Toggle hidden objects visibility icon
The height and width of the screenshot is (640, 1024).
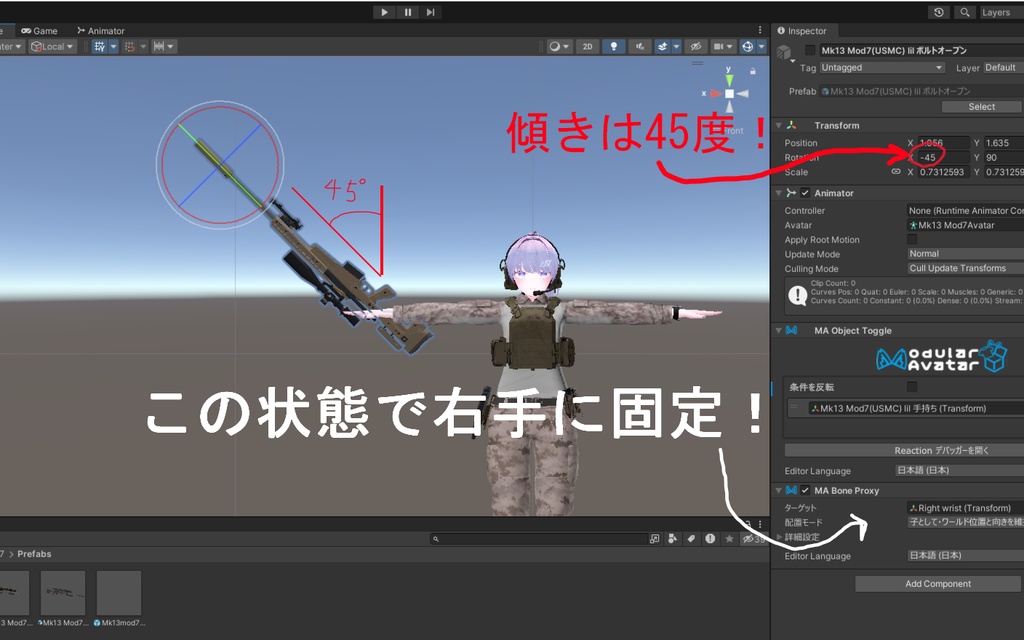696,46
